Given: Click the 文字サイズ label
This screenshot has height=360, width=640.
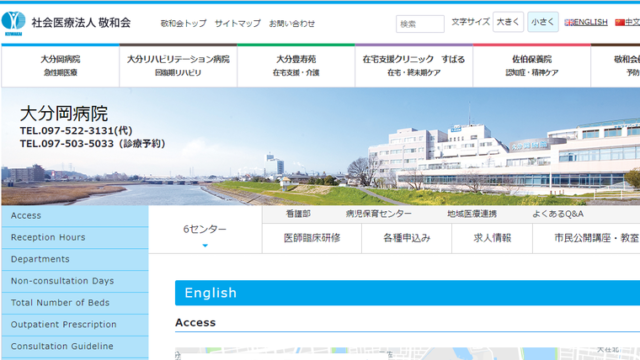Looking at the screenshot, I should (470, 22).
